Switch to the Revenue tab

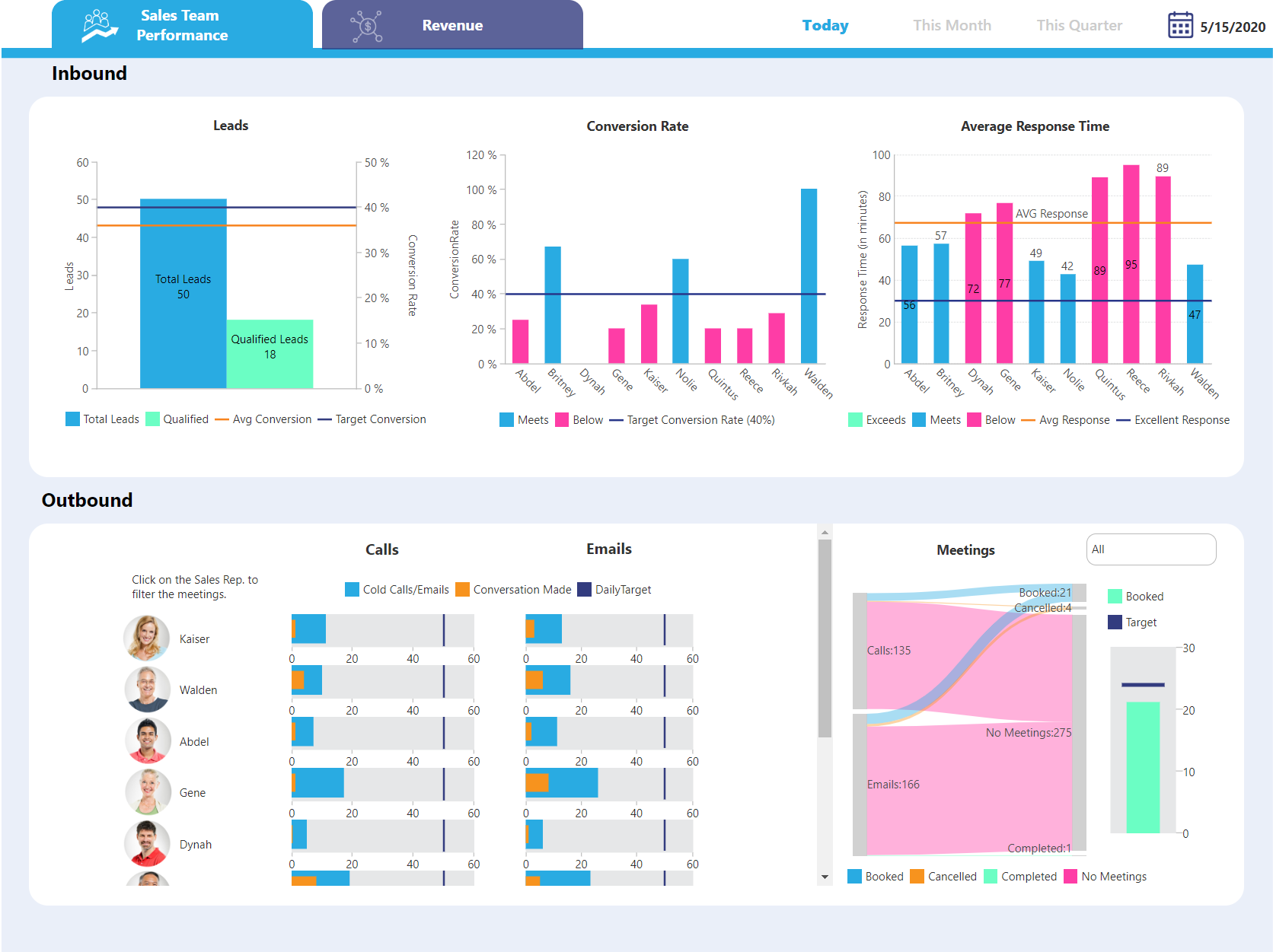(452, 25)
